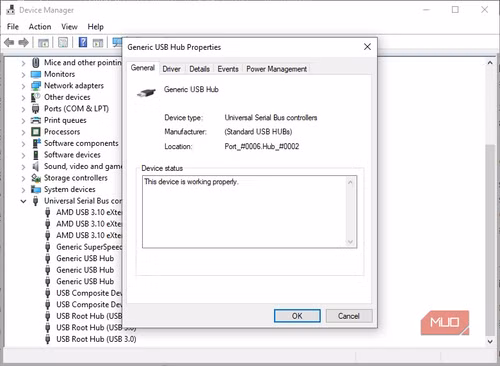
Task: Select the Processors label
Action: pyautogui.click(x=62, y=132)
